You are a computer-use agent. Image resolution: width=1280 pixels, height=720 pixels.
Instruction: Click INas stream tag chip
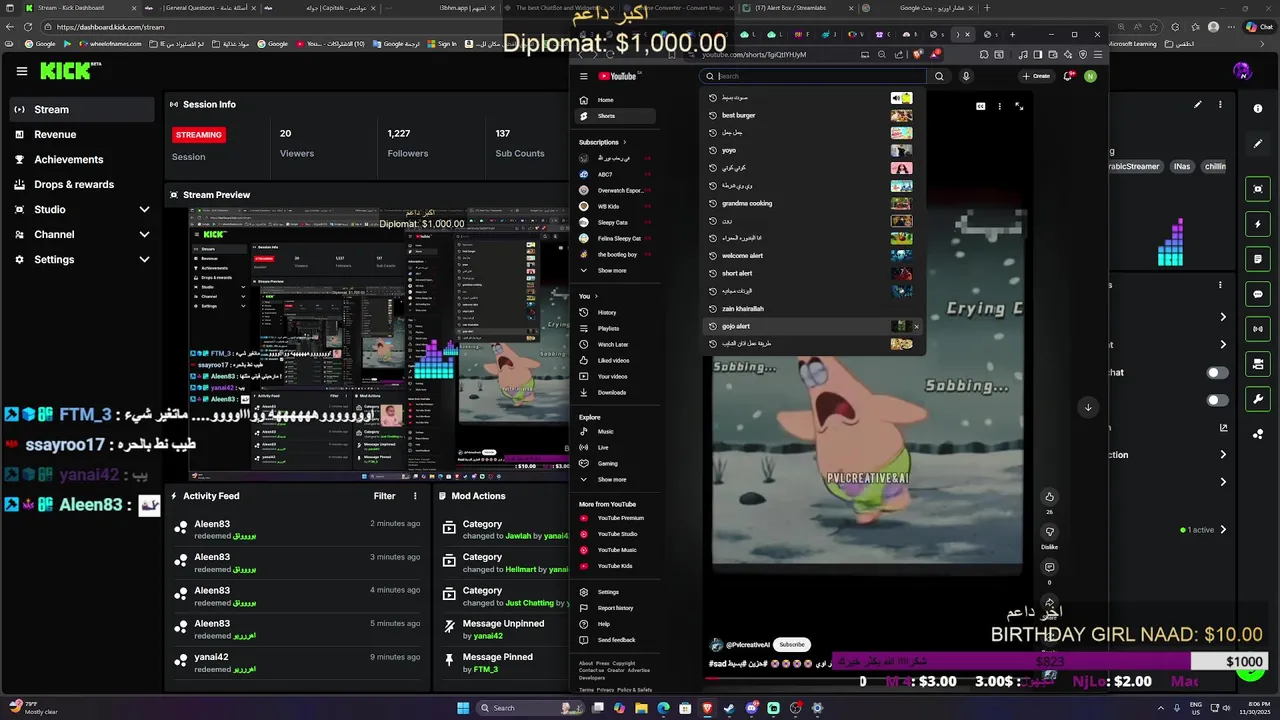pyautogui.click(x=1182, y=167)
